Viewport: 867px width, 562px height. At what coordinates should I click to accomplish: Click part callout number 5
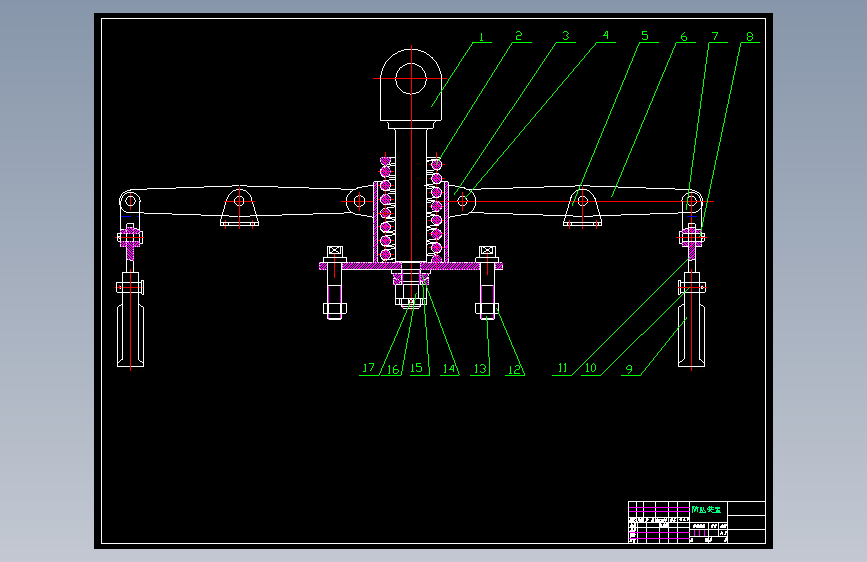pos(645,36)
